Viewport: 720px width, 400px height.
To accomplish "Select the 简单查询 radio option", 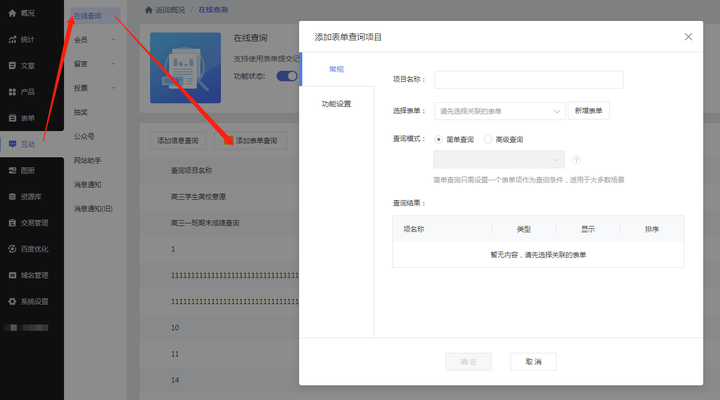I will click(x=439, y=140).
